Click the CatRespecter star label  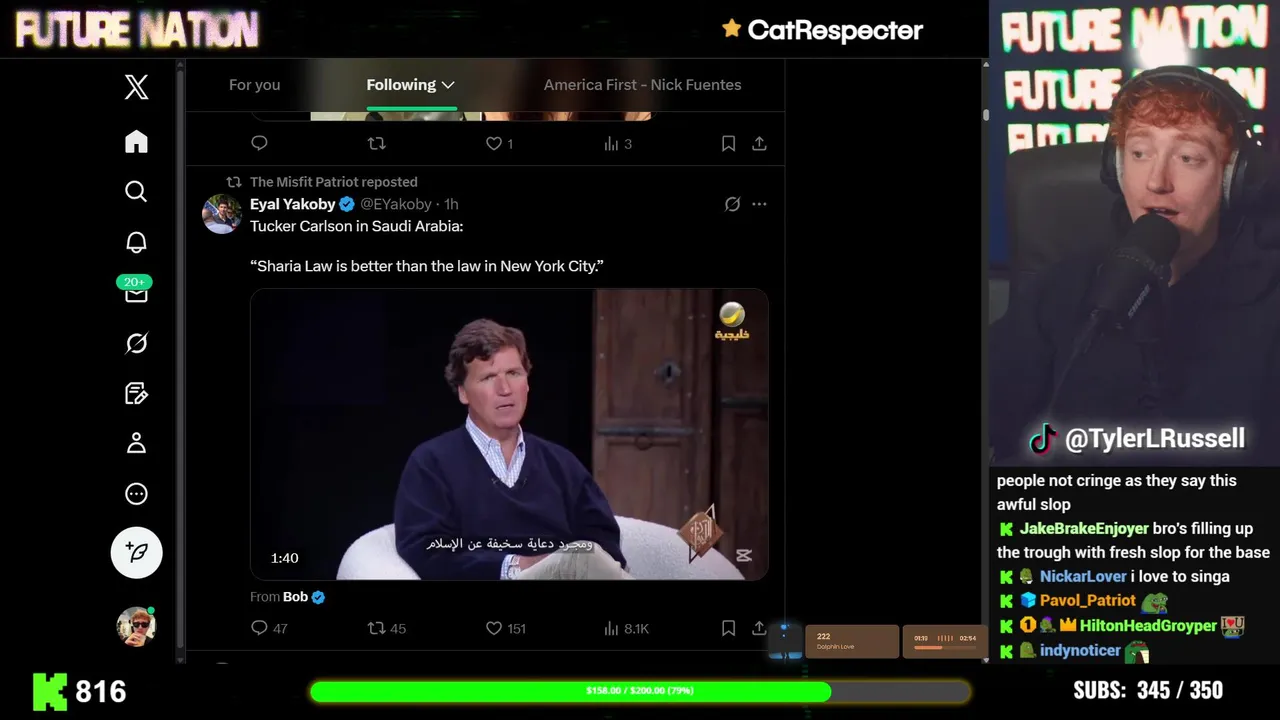click(x=822, y=30)
